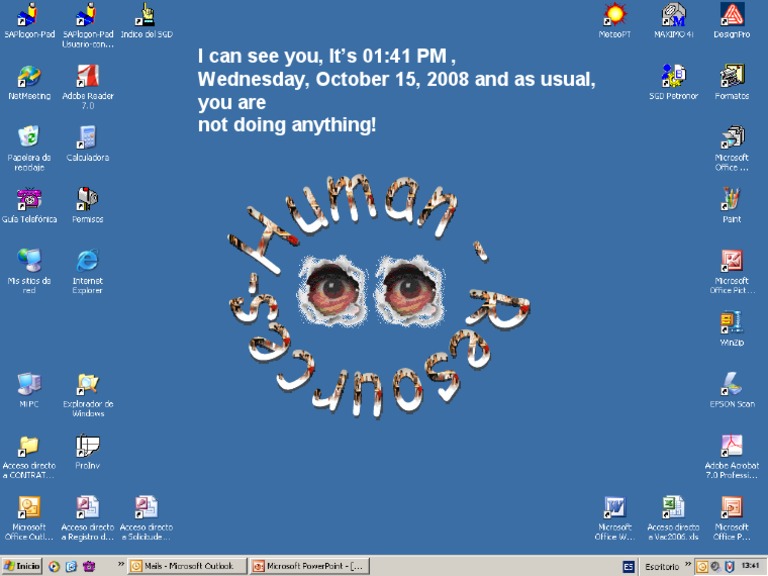
Task: Open the Mi PC icon
Action: pos(29,390)
